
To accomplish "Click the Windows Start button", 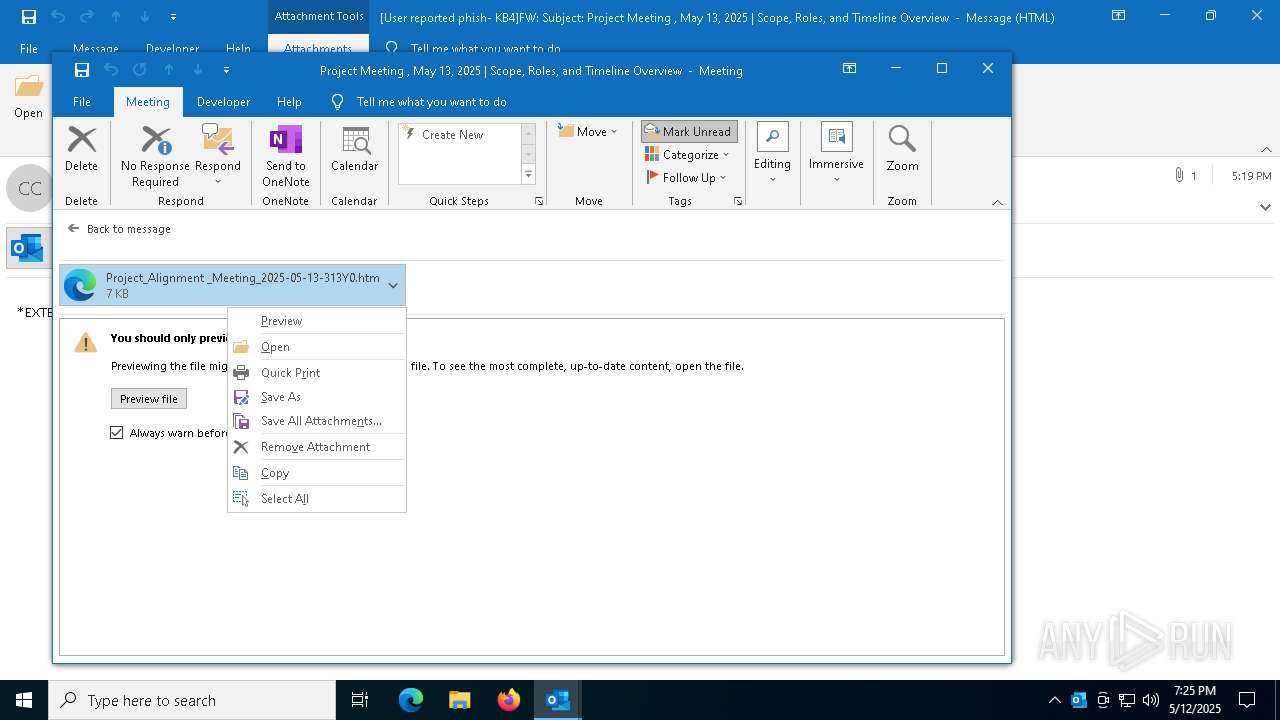I will pyautogui.click(x=24, y=700).
